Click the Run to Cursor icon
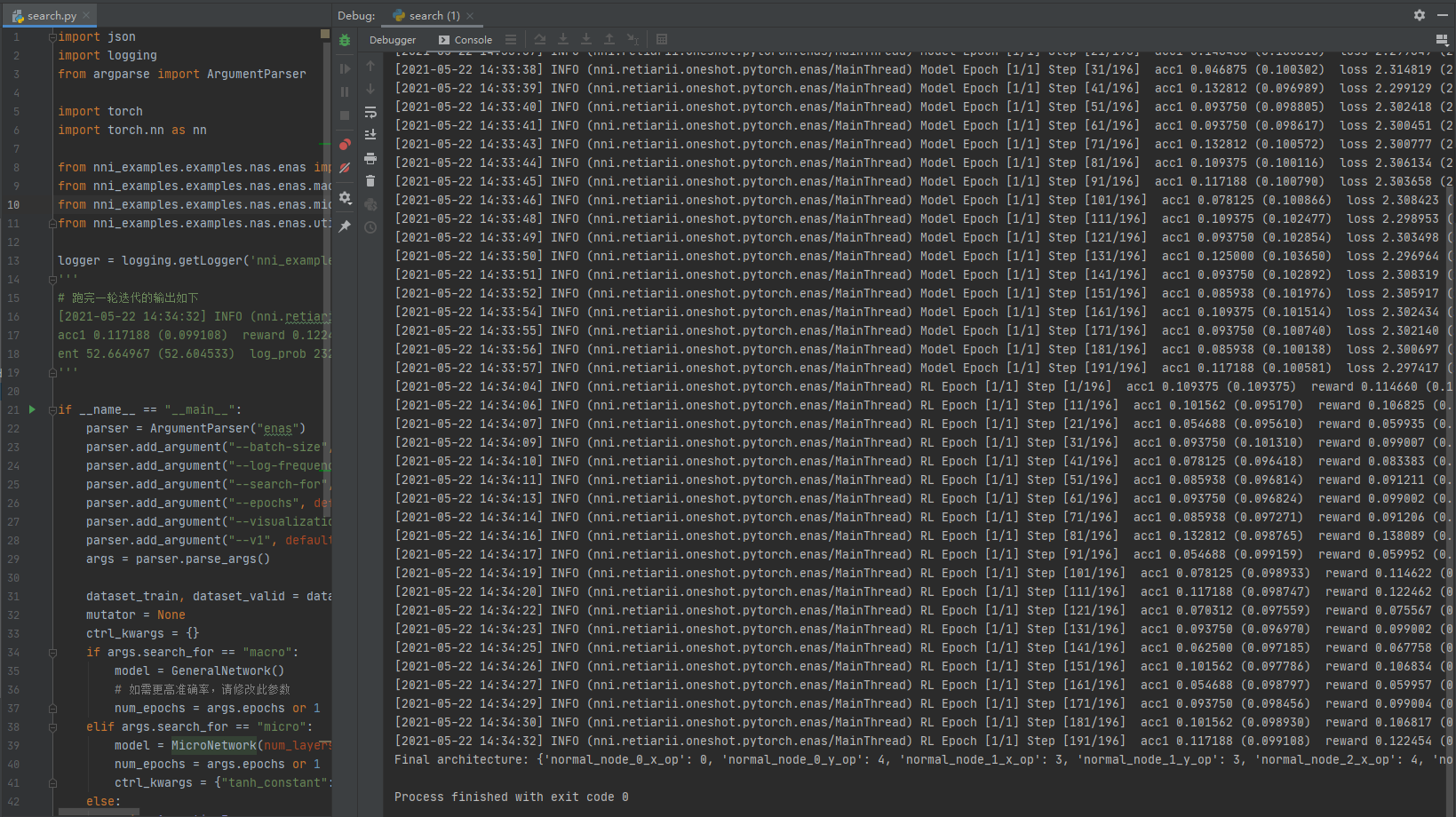 633,39
